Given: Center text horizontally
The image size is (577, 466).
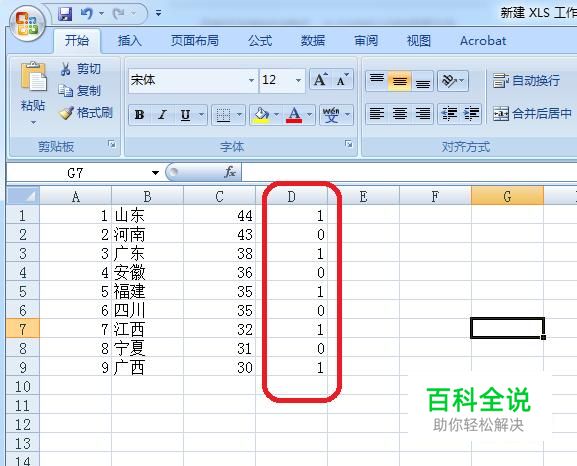Looking at the screenshot, I should [x=400, y=113].
